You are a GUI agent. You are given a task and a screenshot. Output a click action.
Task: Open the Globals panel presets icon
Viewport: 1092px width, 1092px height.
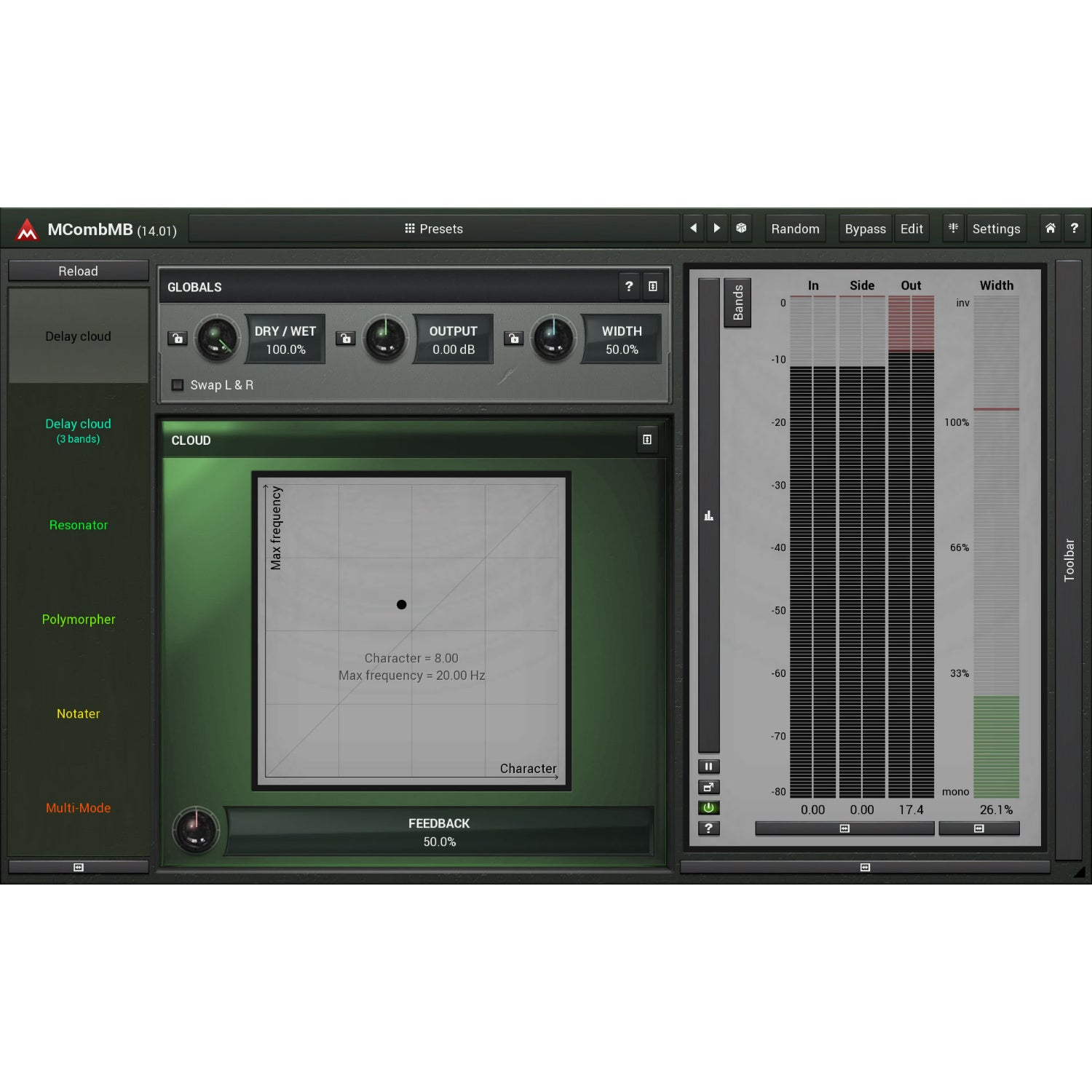pyautogui.click(x=653, y=287)
